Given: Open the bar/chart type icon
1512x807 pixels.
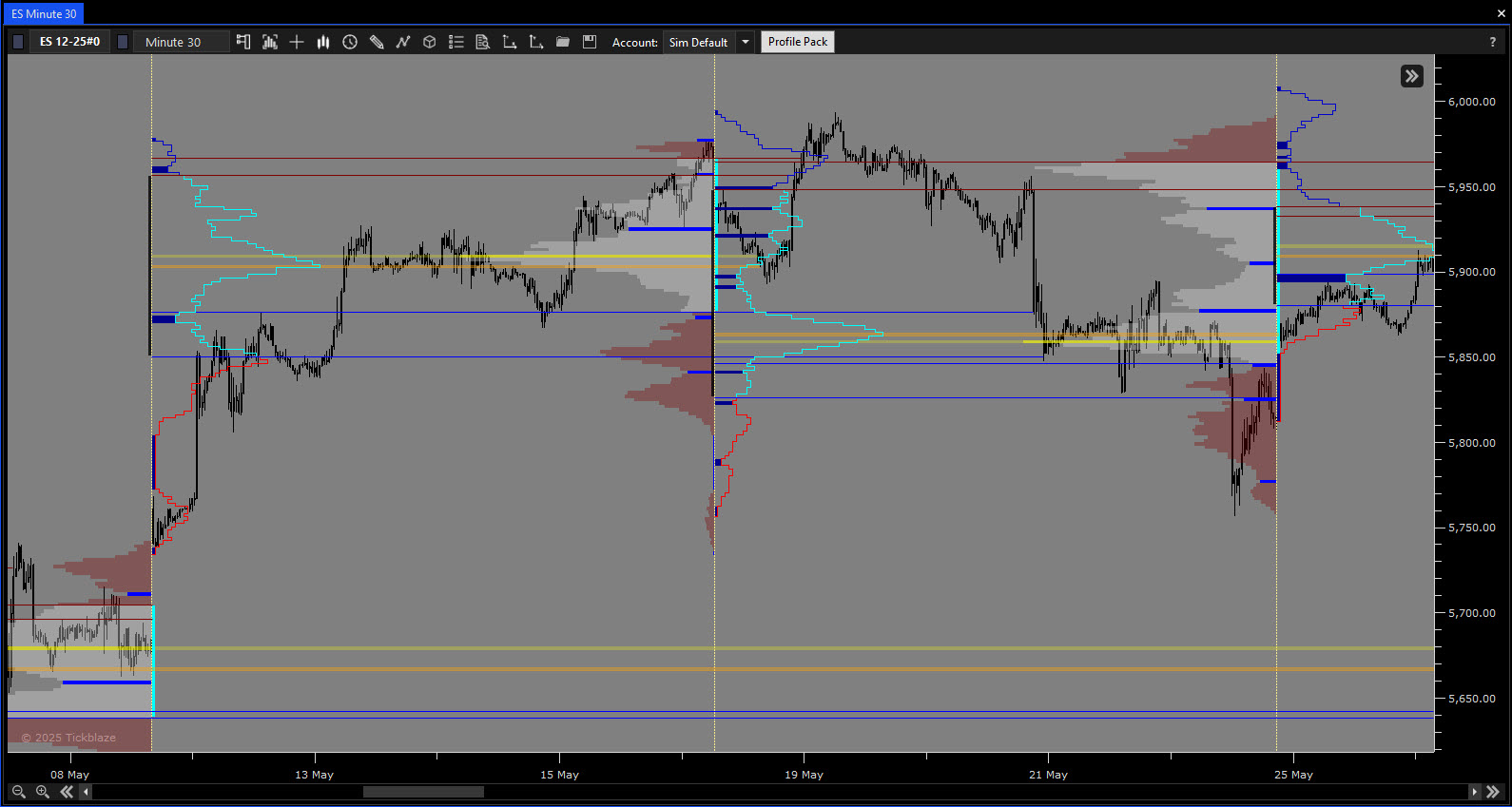Looking at the screenshot, I should point(323,42).
